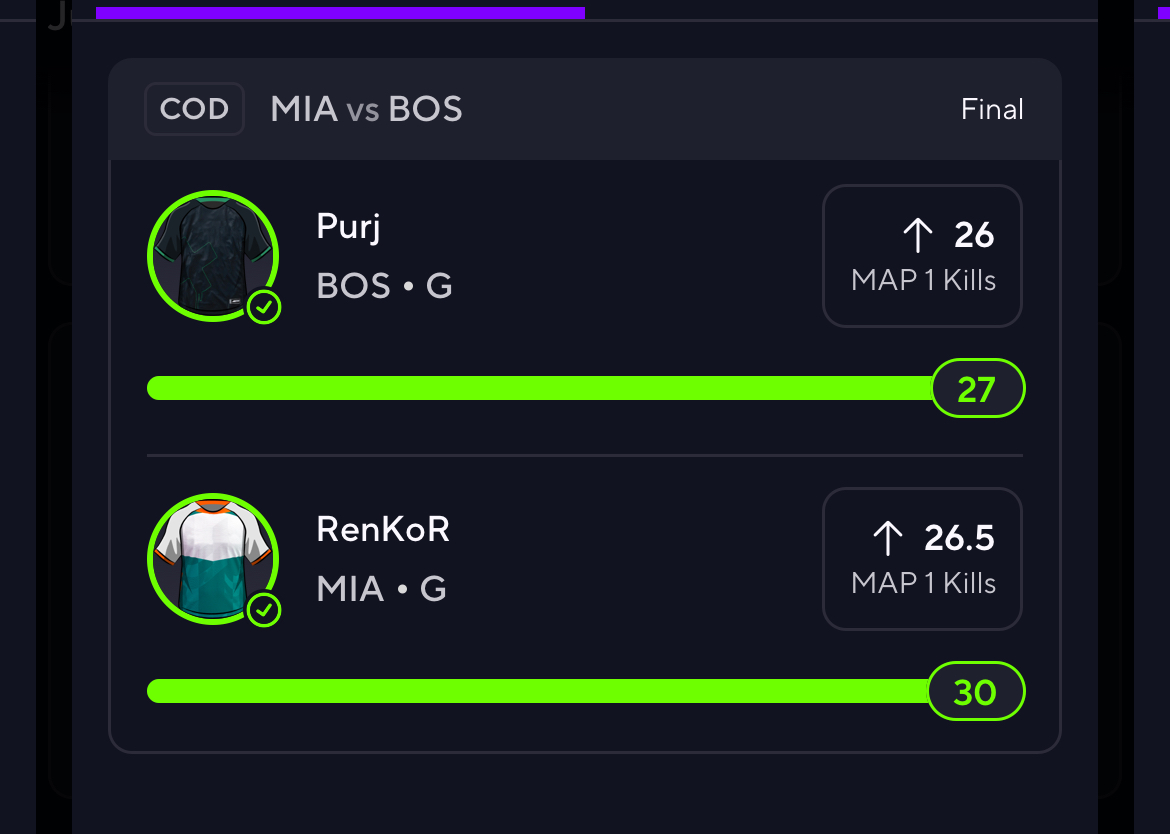Click the up arrow beside 26.5

pos(888,538)
